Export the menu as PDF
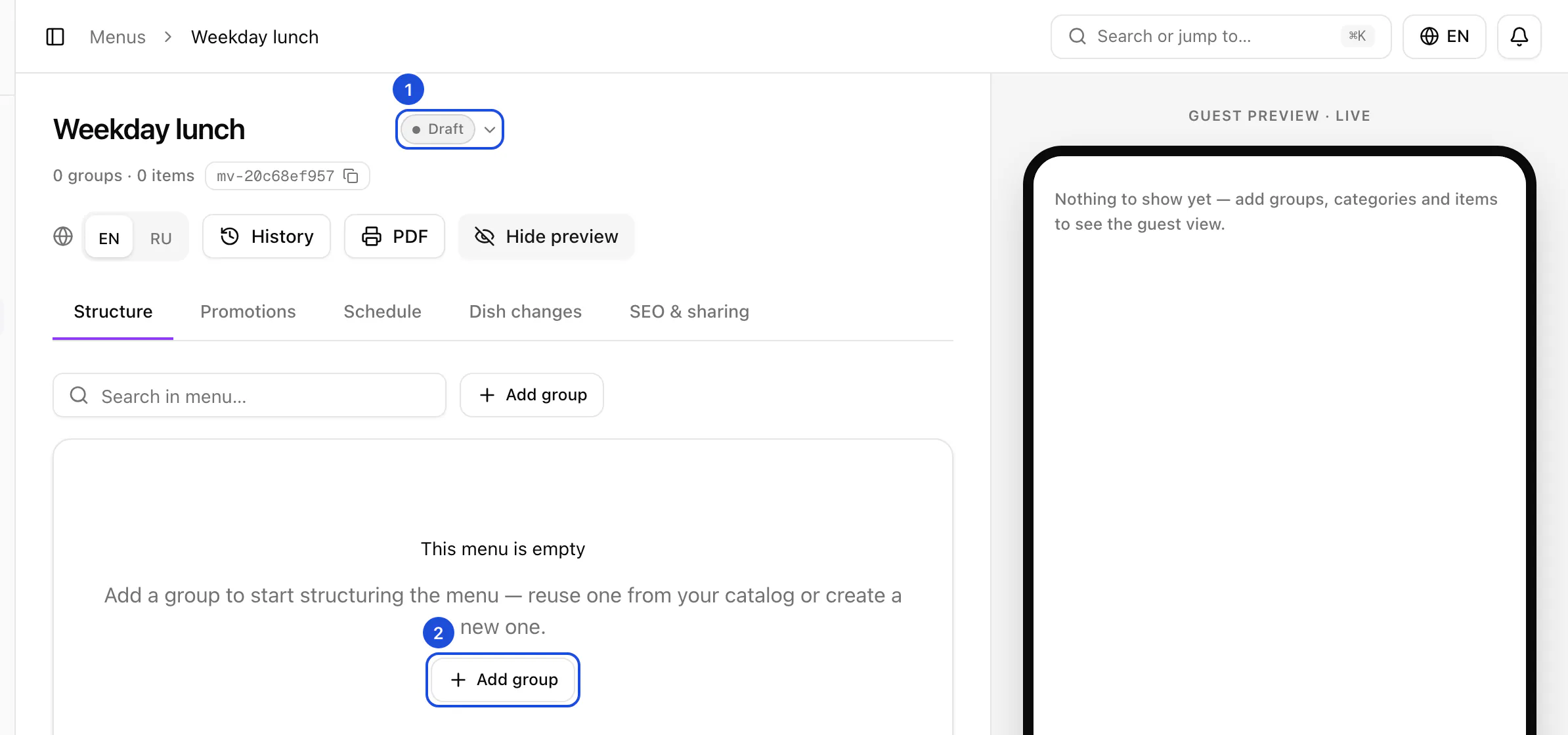The width and height of the screenshot is (1568, 735). pyautogui.click(x=395, y=236)
